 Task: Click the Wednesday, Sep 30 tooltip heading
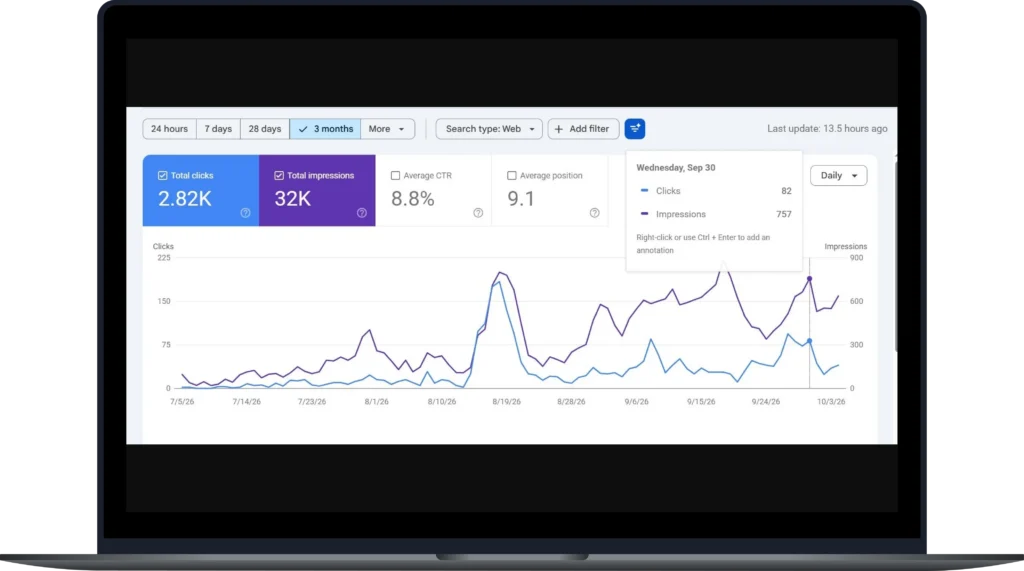click(676, 168)
